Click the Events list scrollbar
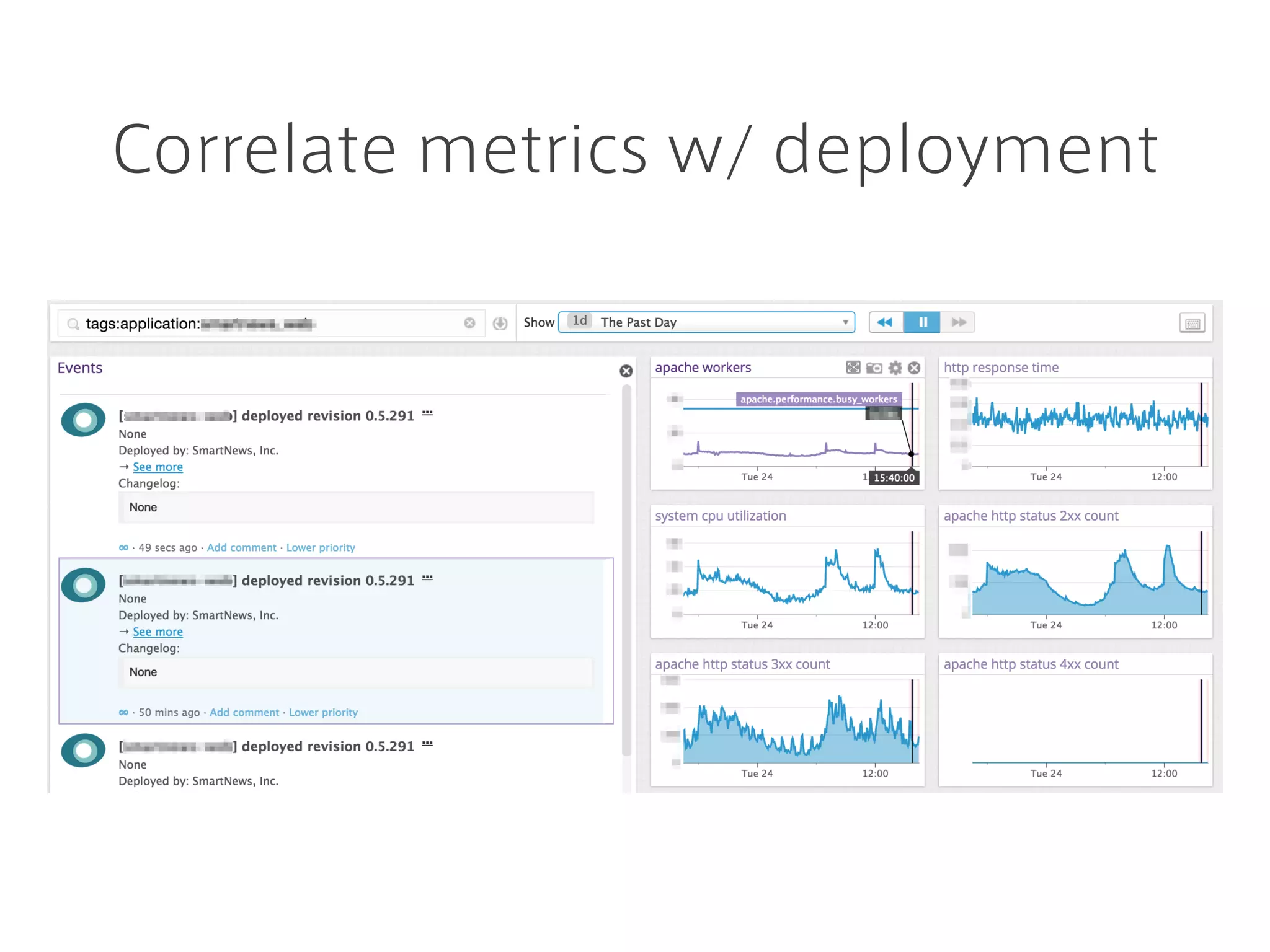The height and width of the screenshot is (952, 1270). 626,570
